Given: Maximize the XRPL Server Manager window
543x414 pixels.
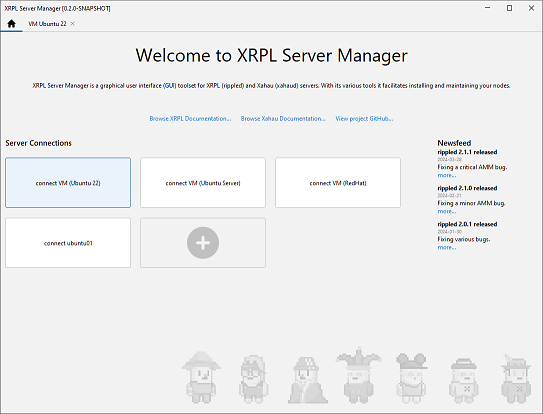Looking at the screenshot, I should point(509,8).
